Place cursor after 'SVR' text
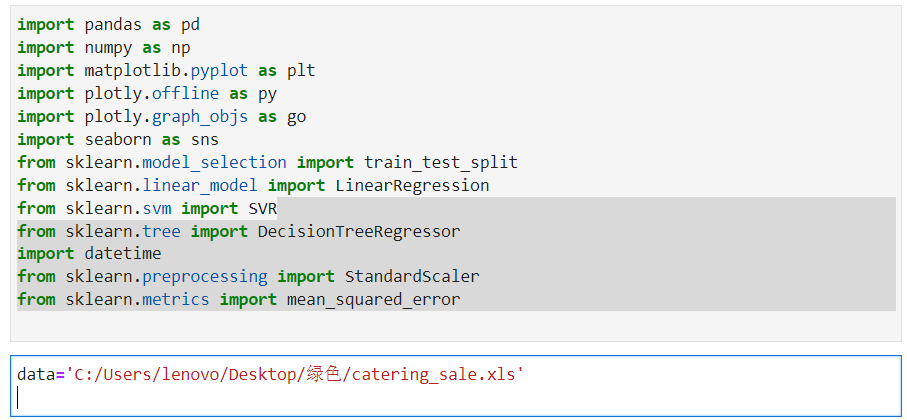This screenshot has height=420, width=907. coord(278,208)
